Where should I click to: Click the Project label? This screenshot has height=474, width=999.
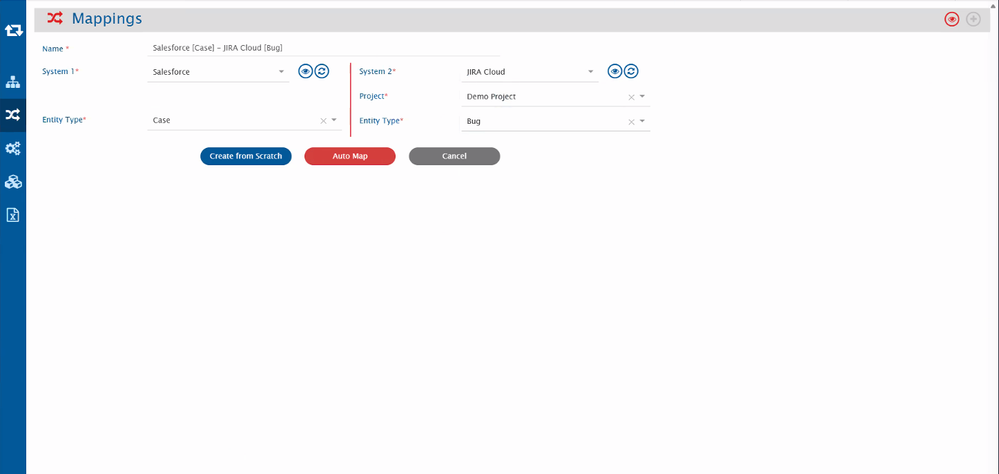point(373,96)
